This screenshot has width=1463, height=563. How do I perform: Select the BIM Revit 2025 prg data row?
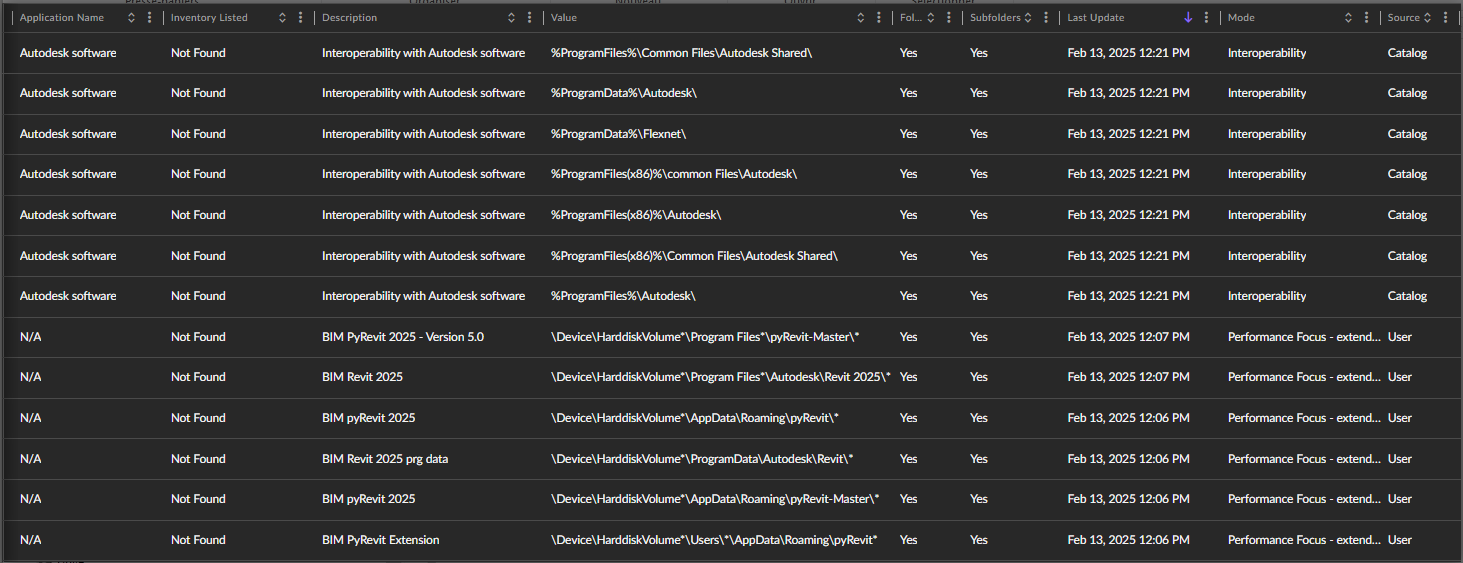(384, 459)
